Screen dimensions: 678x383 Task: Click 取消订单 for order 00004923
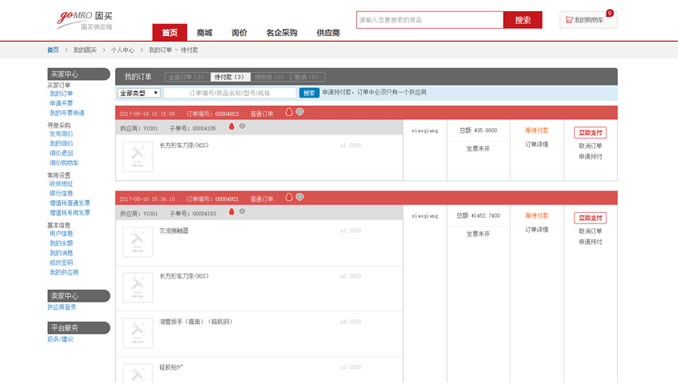[x=590, y=146]
